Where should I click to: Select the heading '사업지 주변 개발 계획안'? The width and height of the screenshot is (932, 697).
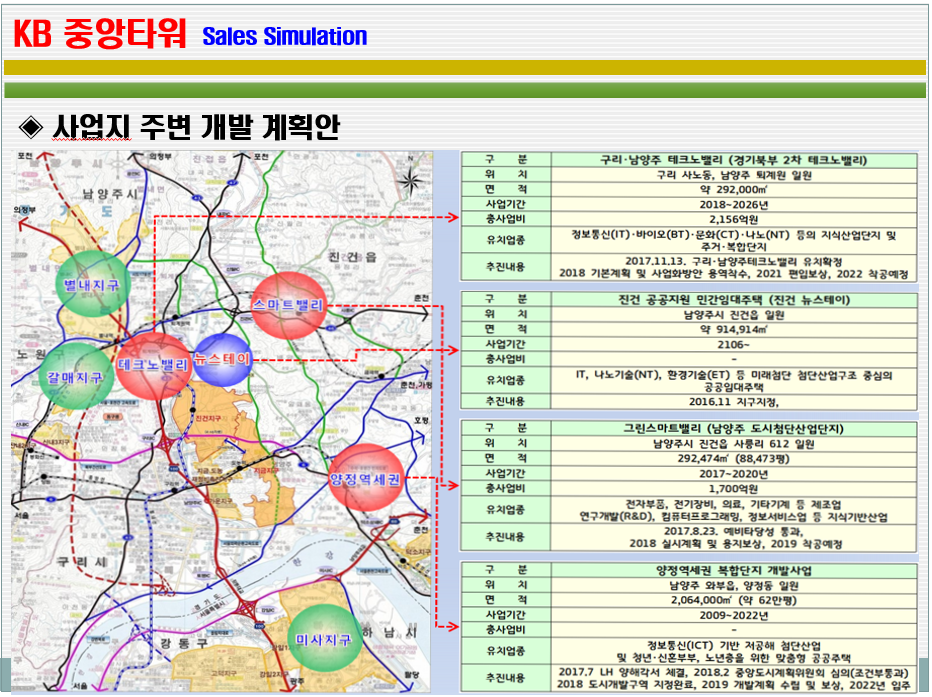tap(196, 126)
